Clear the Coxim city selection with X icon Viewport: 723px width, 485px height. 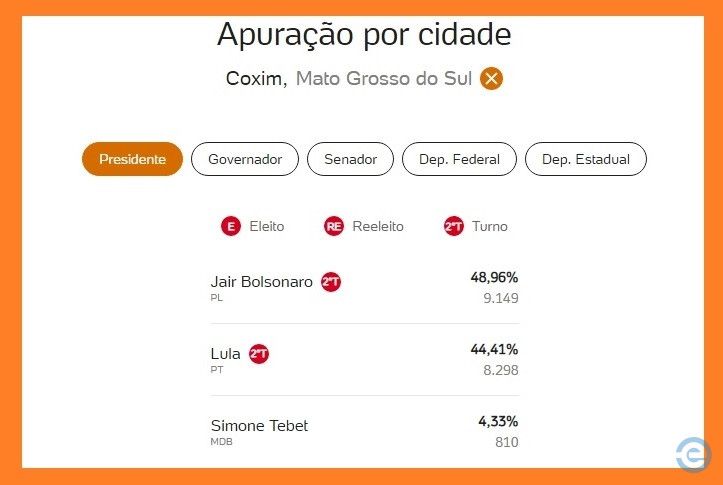[x=491, y=78]
